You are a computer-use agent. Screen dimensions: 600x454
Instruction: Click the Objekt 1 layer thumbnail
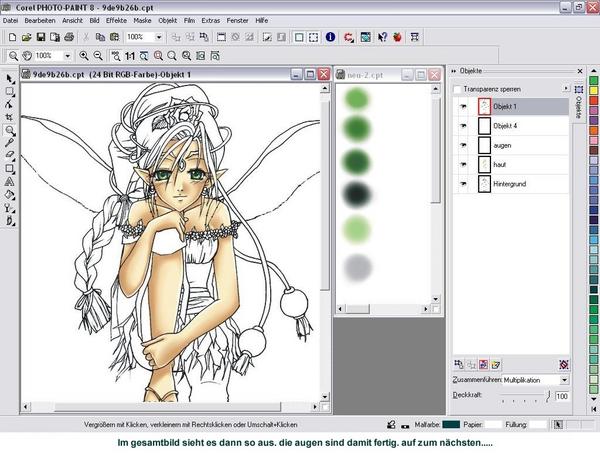click(484, 107)
